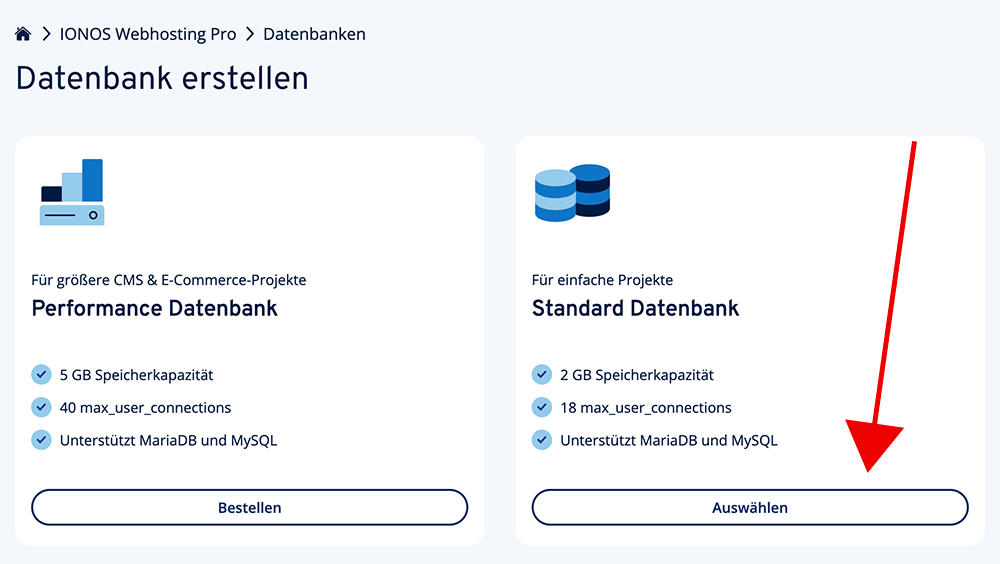The image size is (1000, 564).
Task: Click checkmark beside 40 max_user_connections
Action: point(41,407)
